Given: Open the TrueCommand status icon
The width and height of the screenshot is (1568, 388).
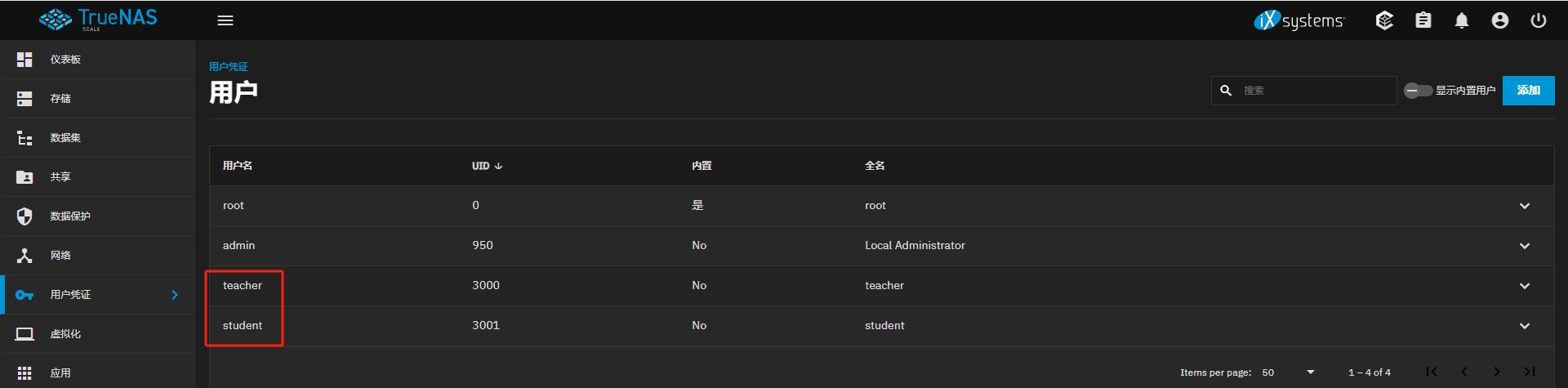Looking at the screenshot, I should 1384,20.
